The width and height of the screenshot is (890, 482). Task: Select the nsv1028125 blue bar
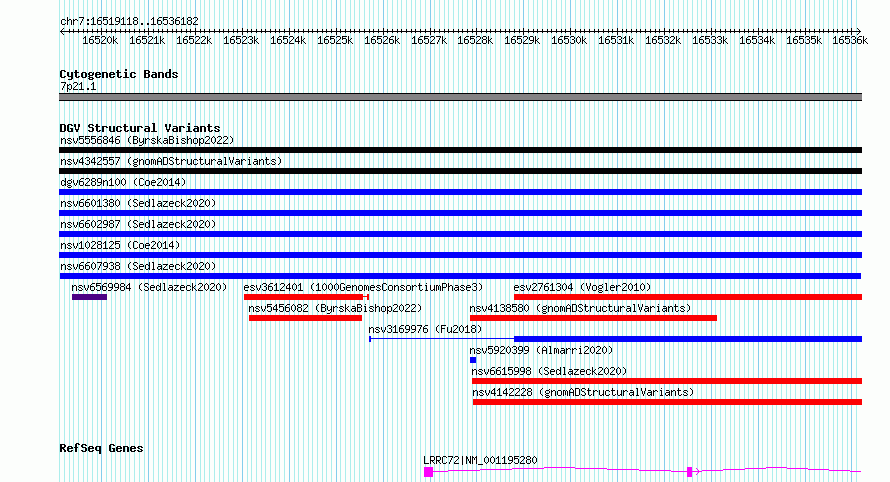tap(460, 255)
